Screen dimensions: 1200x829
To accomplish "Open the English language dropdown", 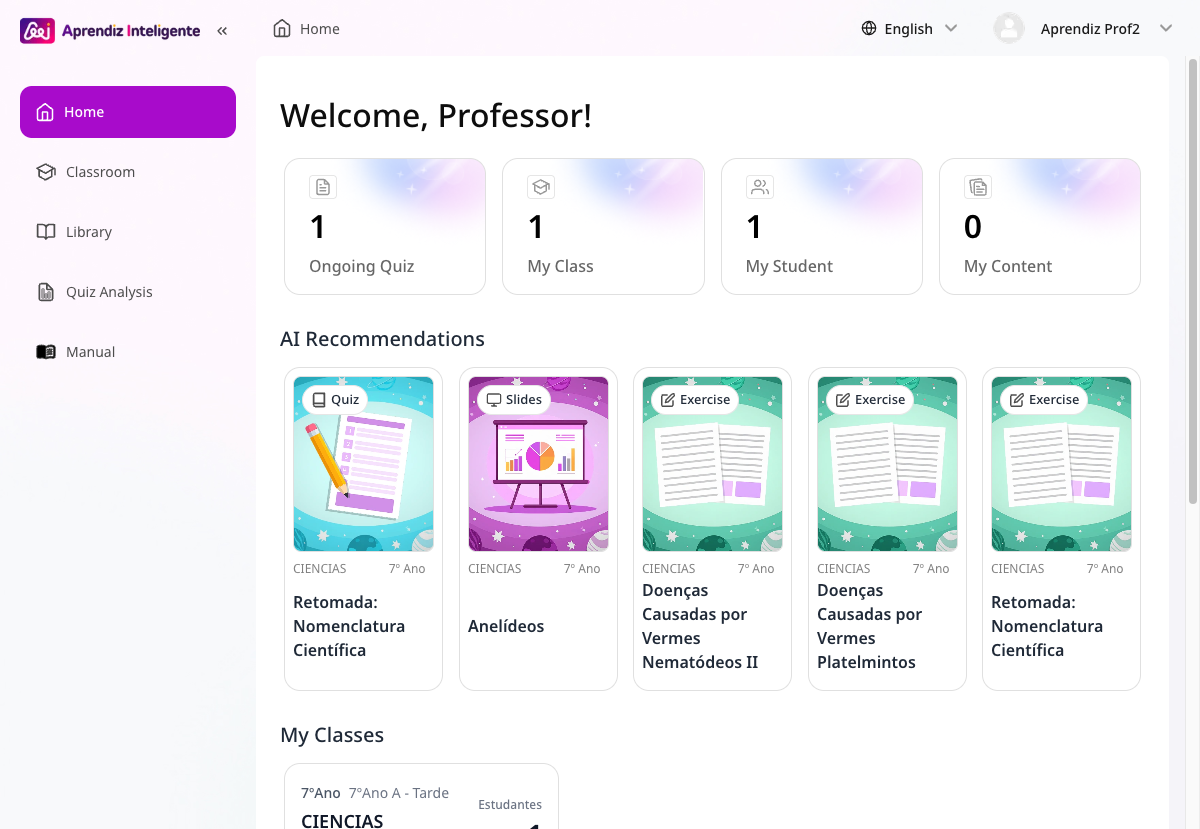I will 909,28.
